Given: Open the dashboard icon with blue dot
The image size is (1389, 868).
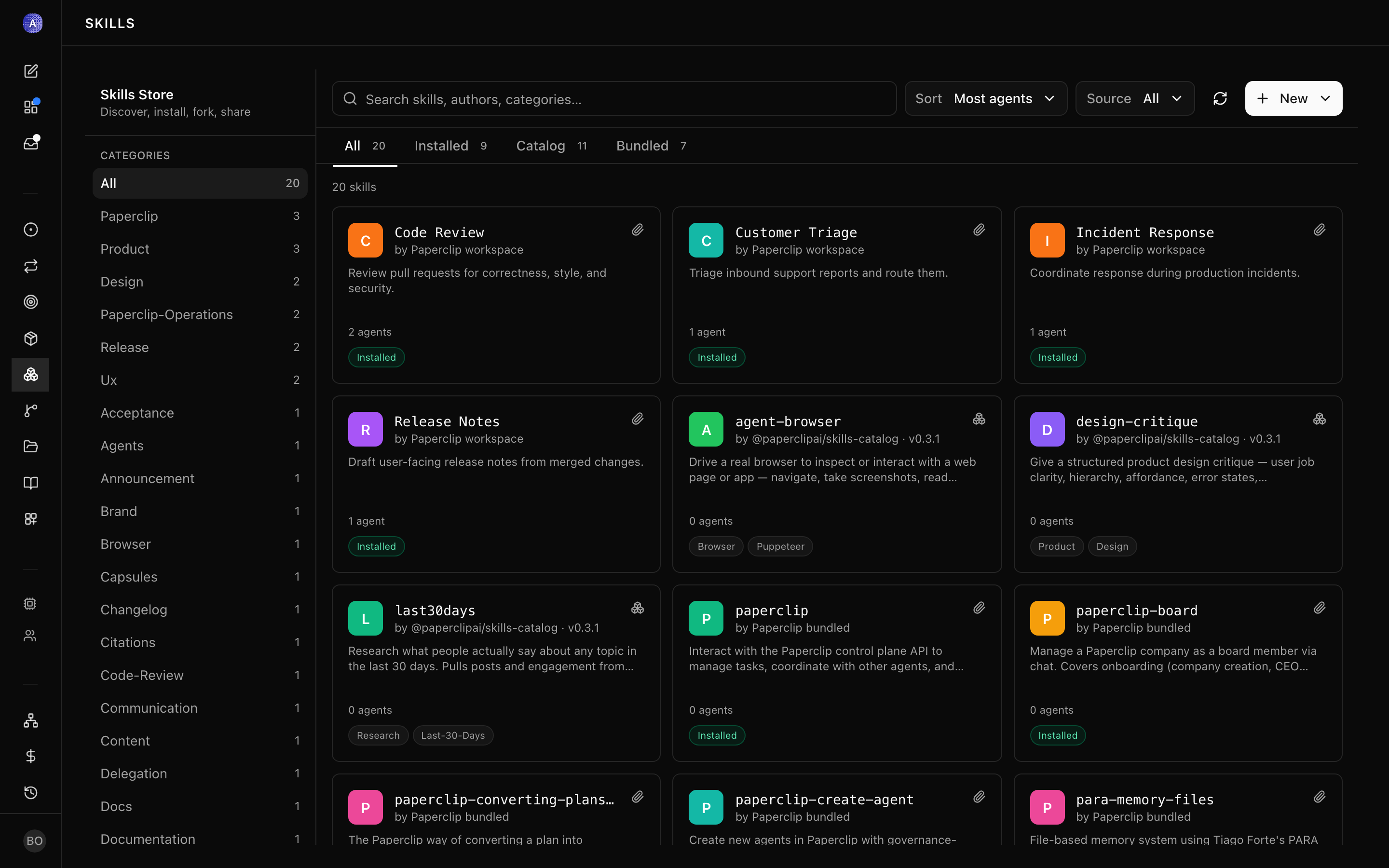Looking at the screenshot, I should (30, 108).
